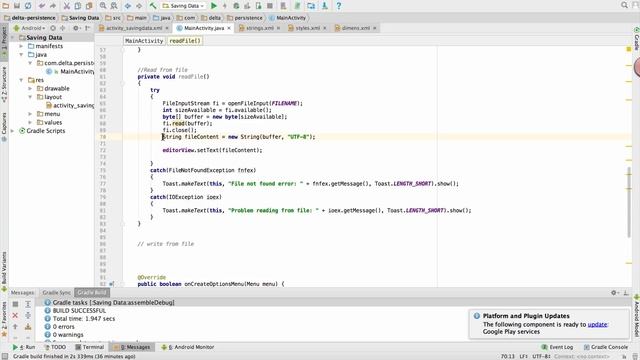Click the red X close icon in Messages
This screenshot has width=640, height=360.
tap(15, 316)
